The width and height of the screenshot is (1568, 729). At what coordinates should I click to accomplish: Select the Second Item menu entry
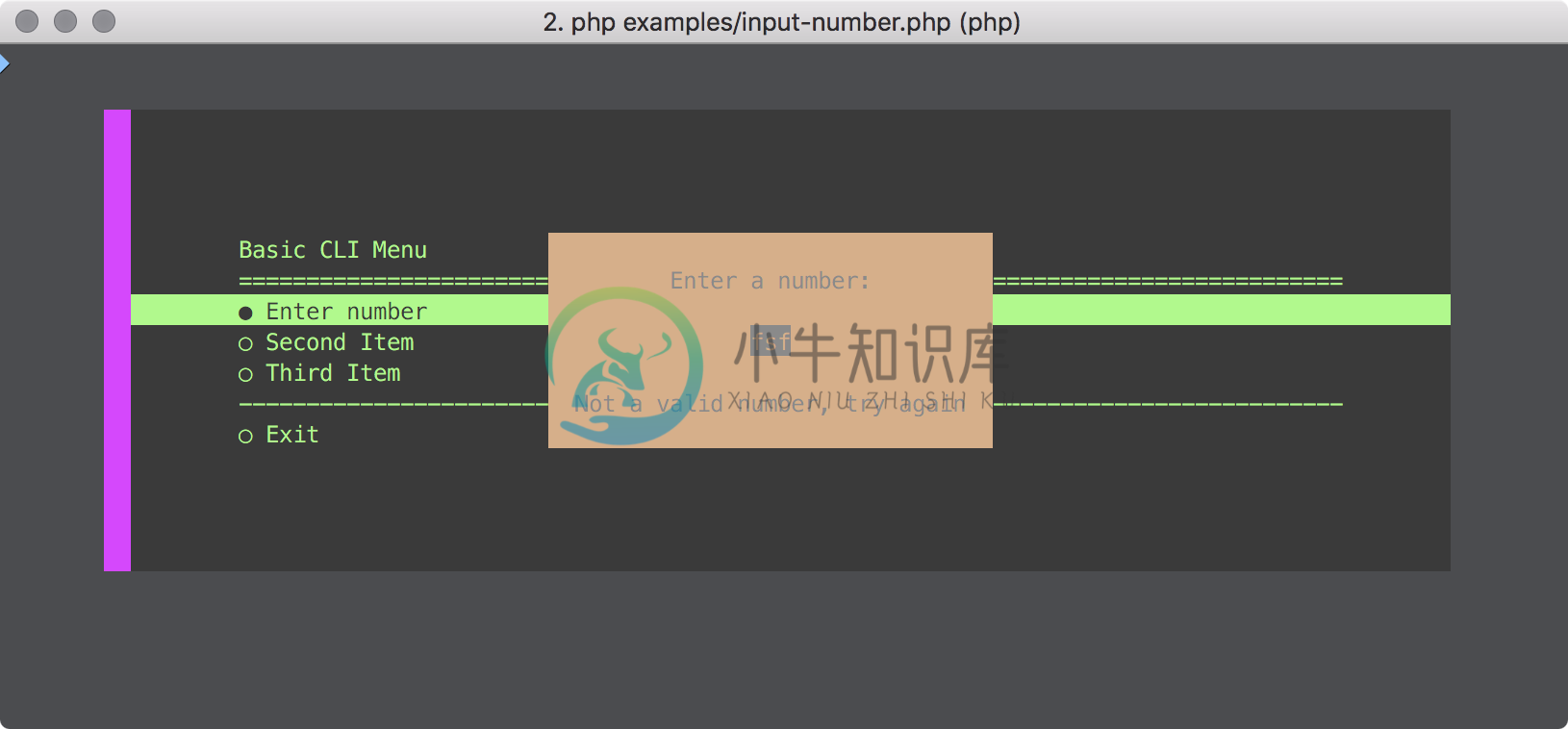pos(326,342)
